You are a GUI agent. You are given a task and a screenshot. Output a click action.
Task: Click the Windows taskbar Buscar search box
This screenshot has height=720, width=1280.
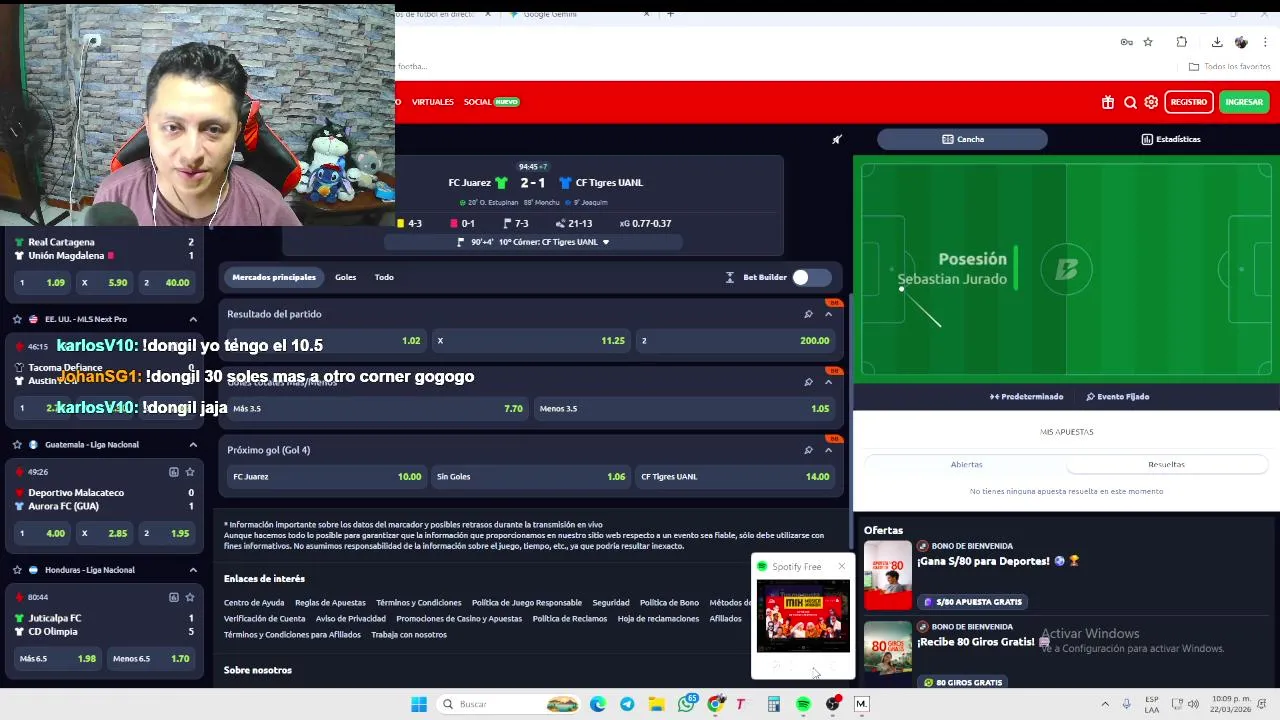click(x=509, y=704)
